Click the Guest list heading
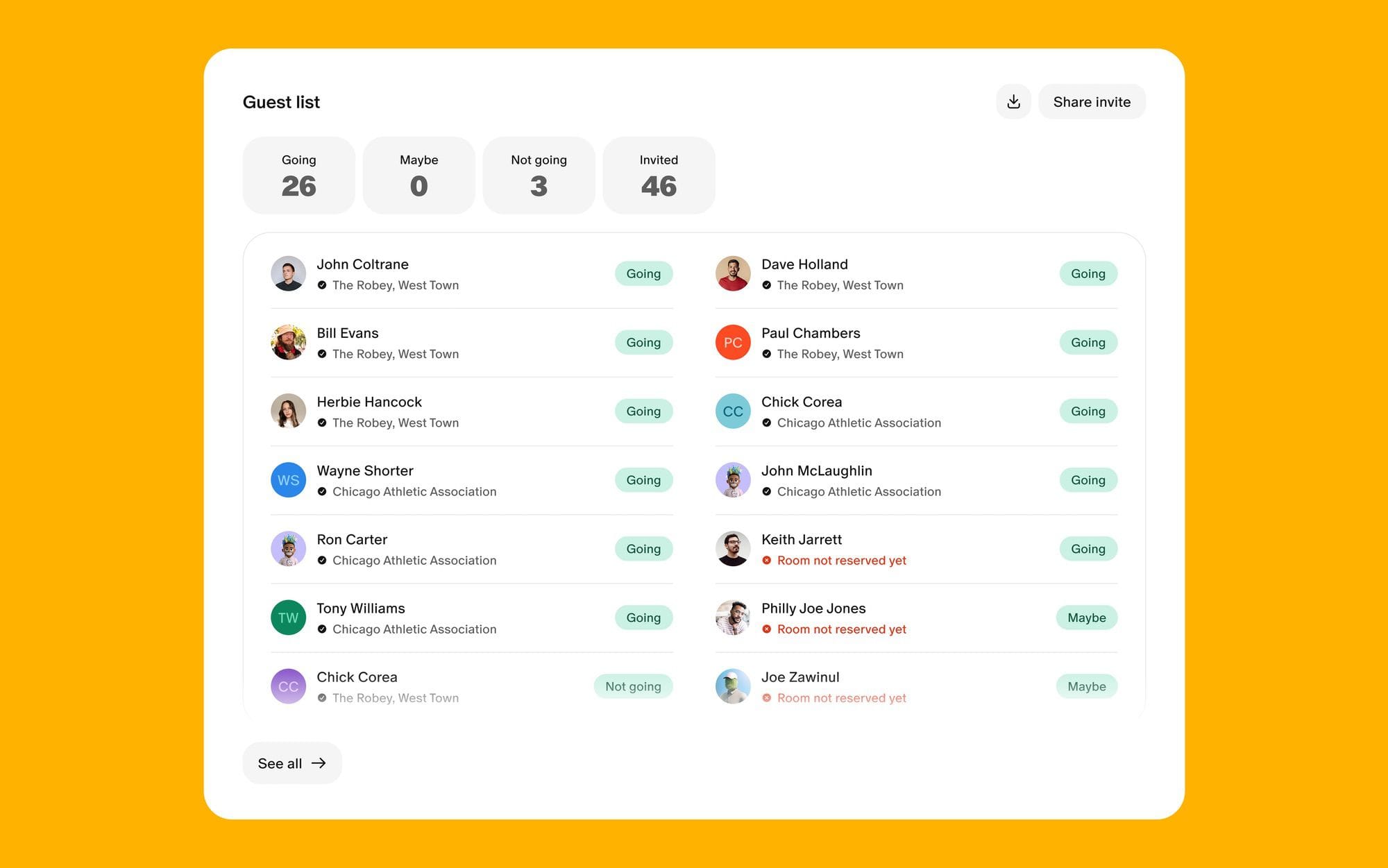The width and height of the screenshot is (1388, 868). (x=281, y=102)
